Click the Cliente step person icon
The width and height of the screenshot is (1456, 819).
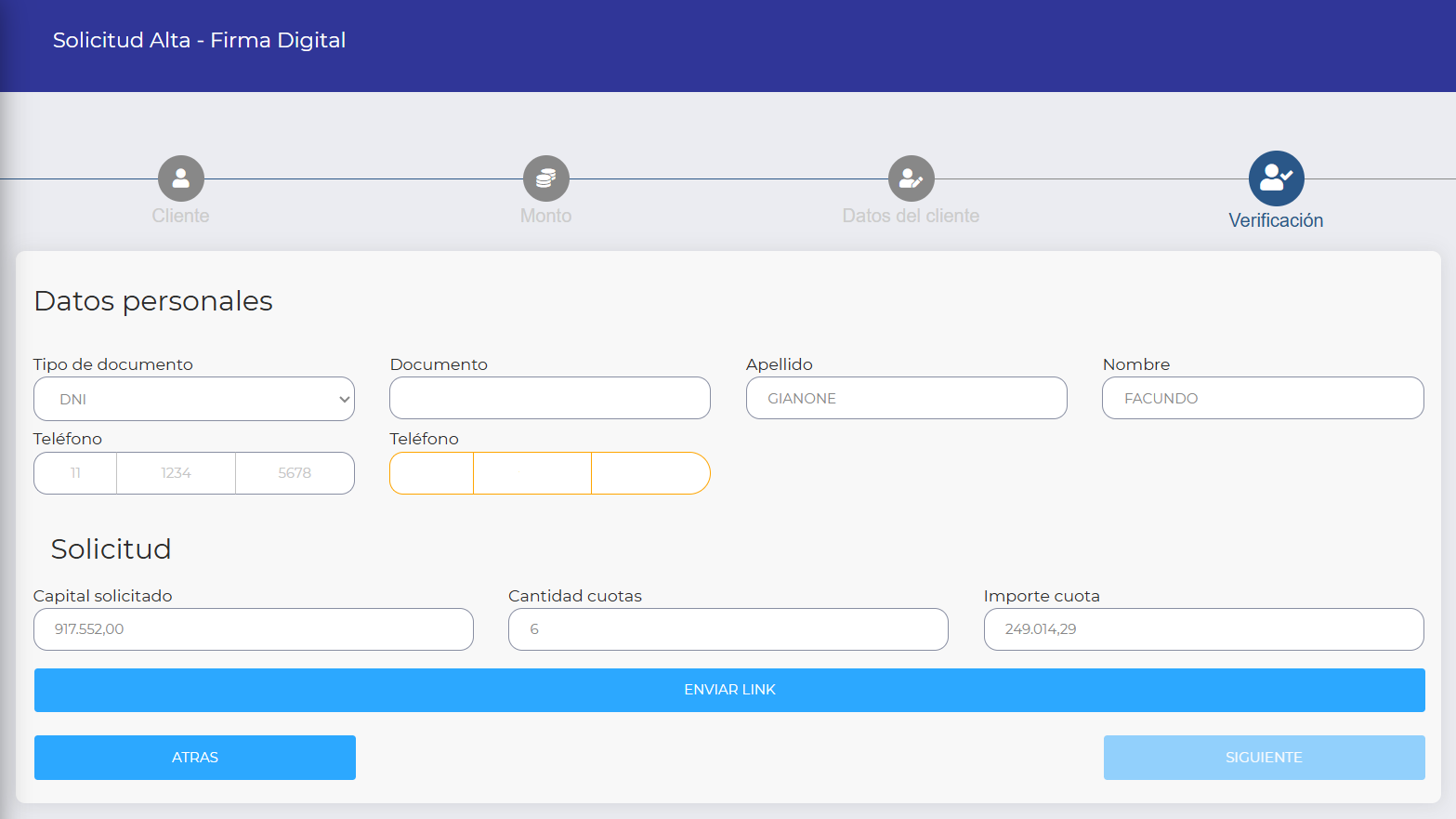pos(180,178)
